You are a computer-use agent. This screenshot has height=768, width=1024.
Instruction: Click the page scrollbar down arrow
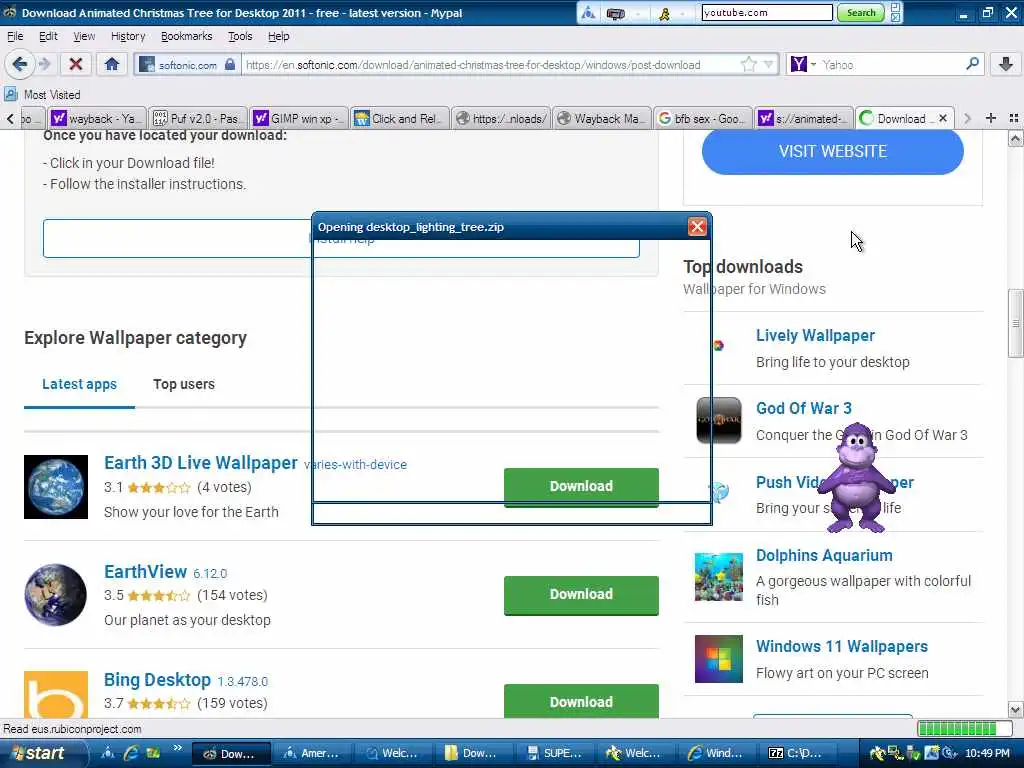[1015, 709]
